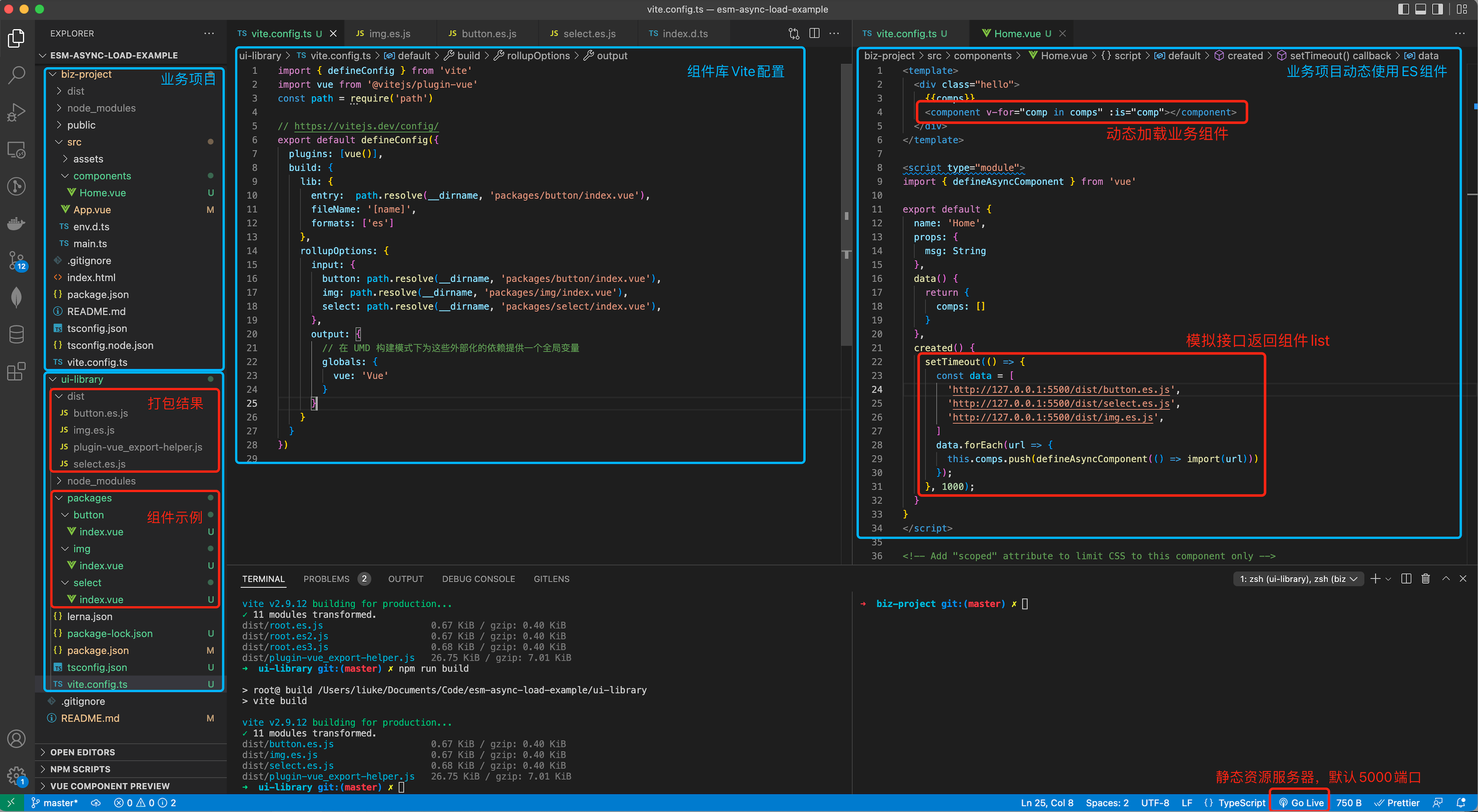Kill terminal using the trash icon
1478x812 pixels.
tap(1425, 578)
